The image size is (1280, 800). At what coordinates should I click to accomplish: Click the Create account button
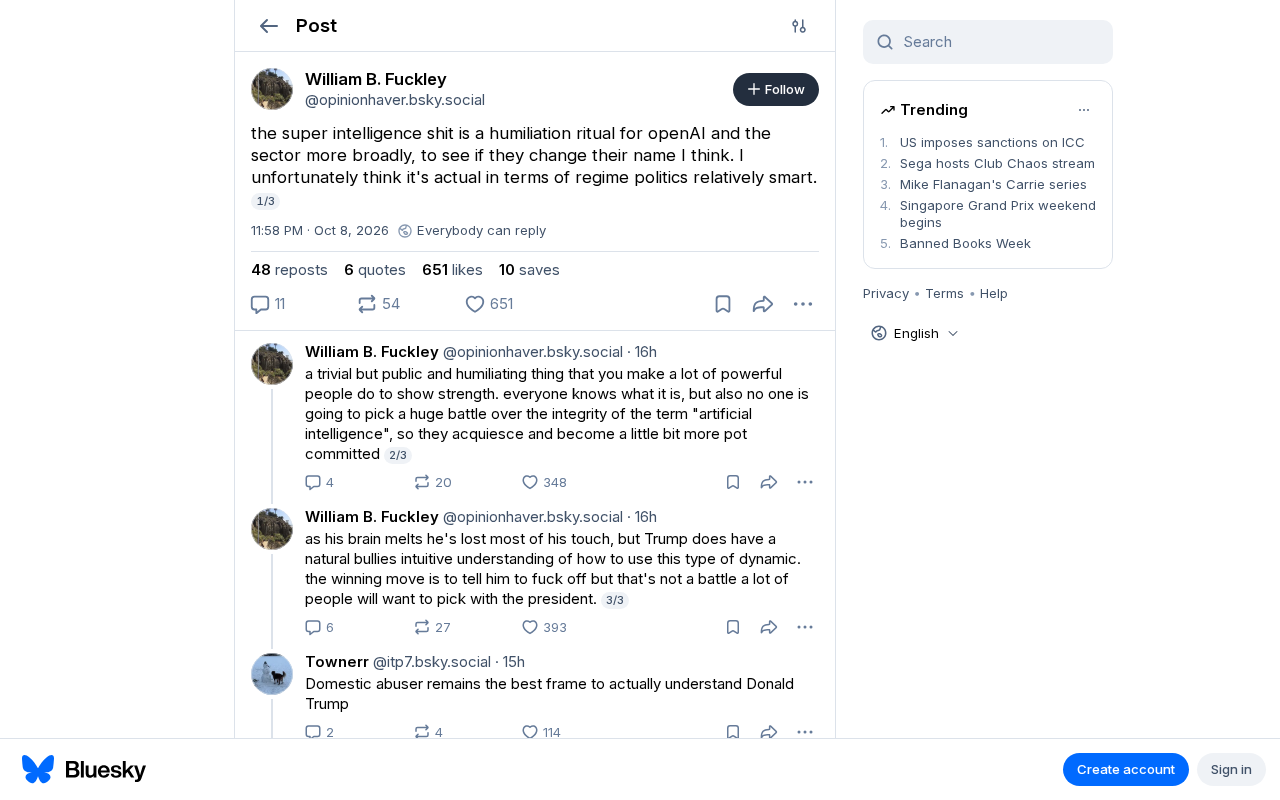1126,769
